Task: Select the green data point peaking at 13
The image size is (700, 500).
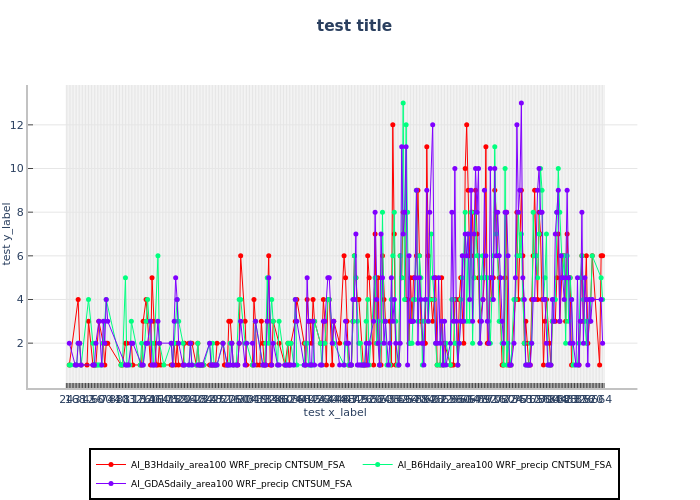Action: (403, 103)
